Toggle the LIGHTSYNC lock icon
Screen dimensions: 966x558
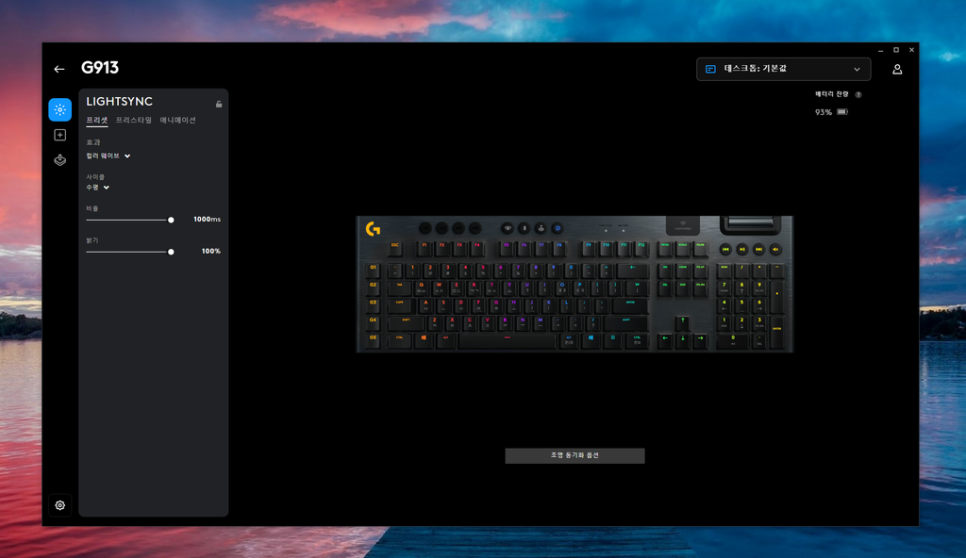tap(219, 104)
